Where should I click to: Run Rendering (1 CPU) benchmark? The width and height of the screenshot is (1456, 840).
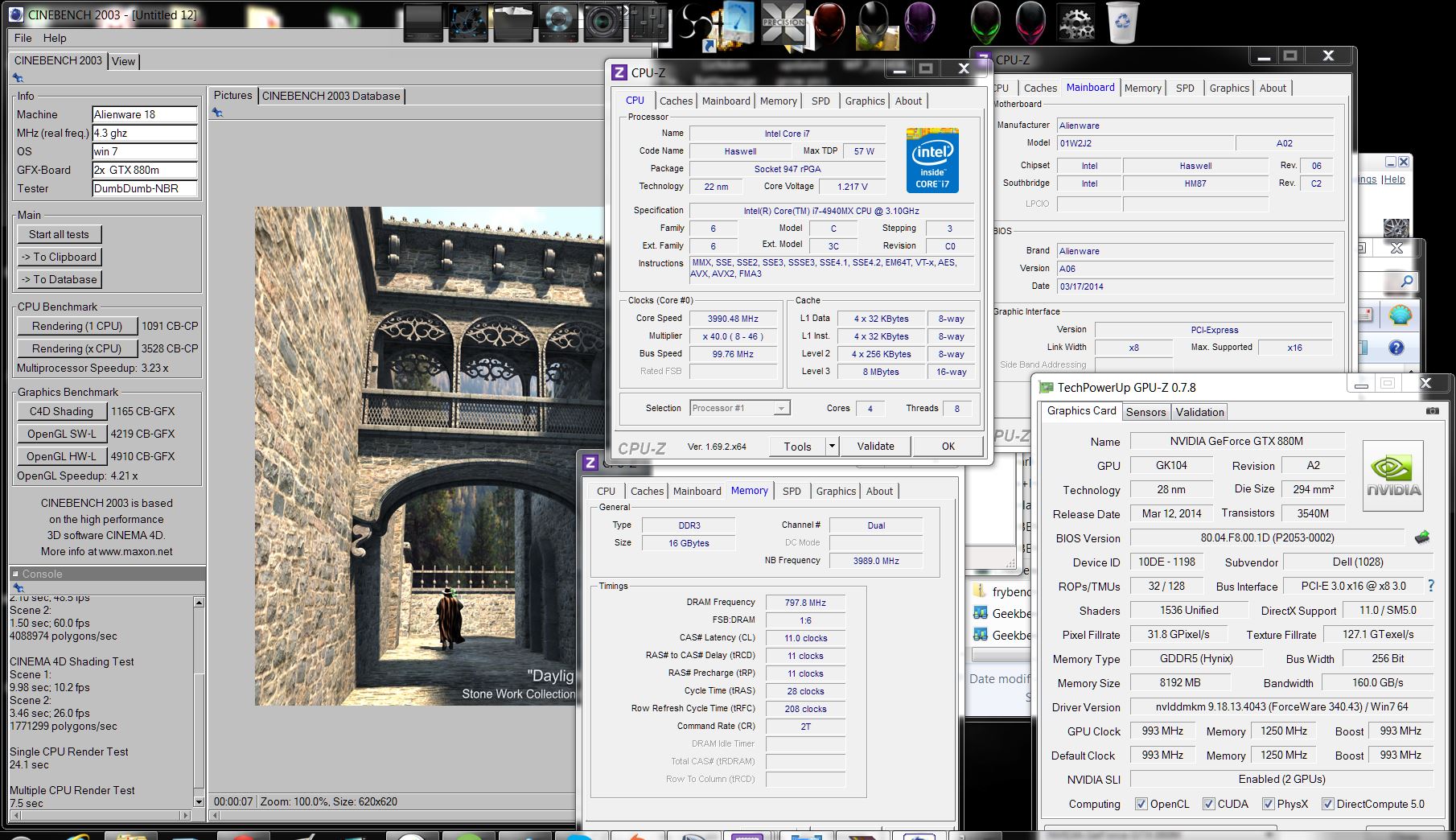77,326
